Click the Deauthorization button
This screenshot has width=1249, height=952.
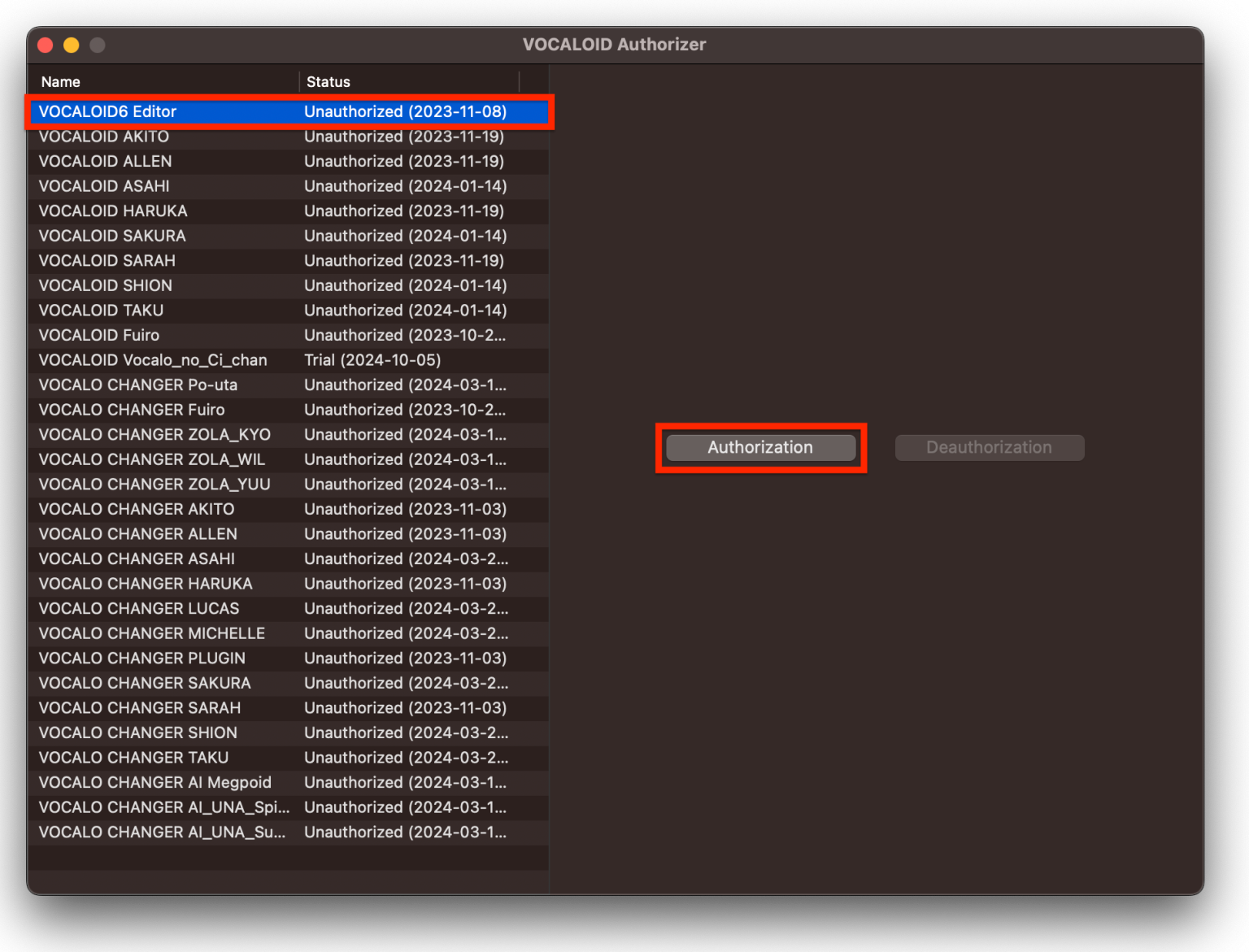coord(989,447)
